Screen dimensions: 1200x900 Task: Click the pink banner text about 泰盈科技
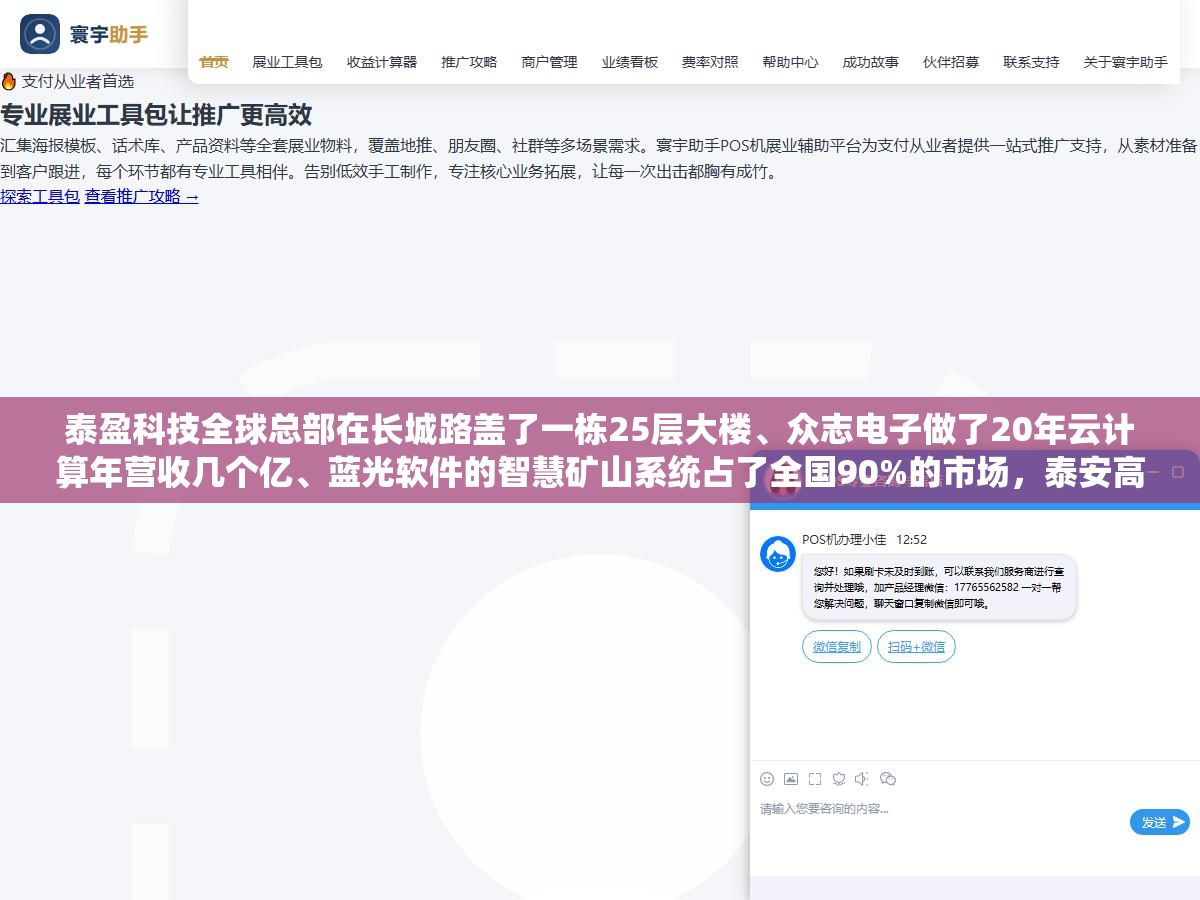click(600, 450)
